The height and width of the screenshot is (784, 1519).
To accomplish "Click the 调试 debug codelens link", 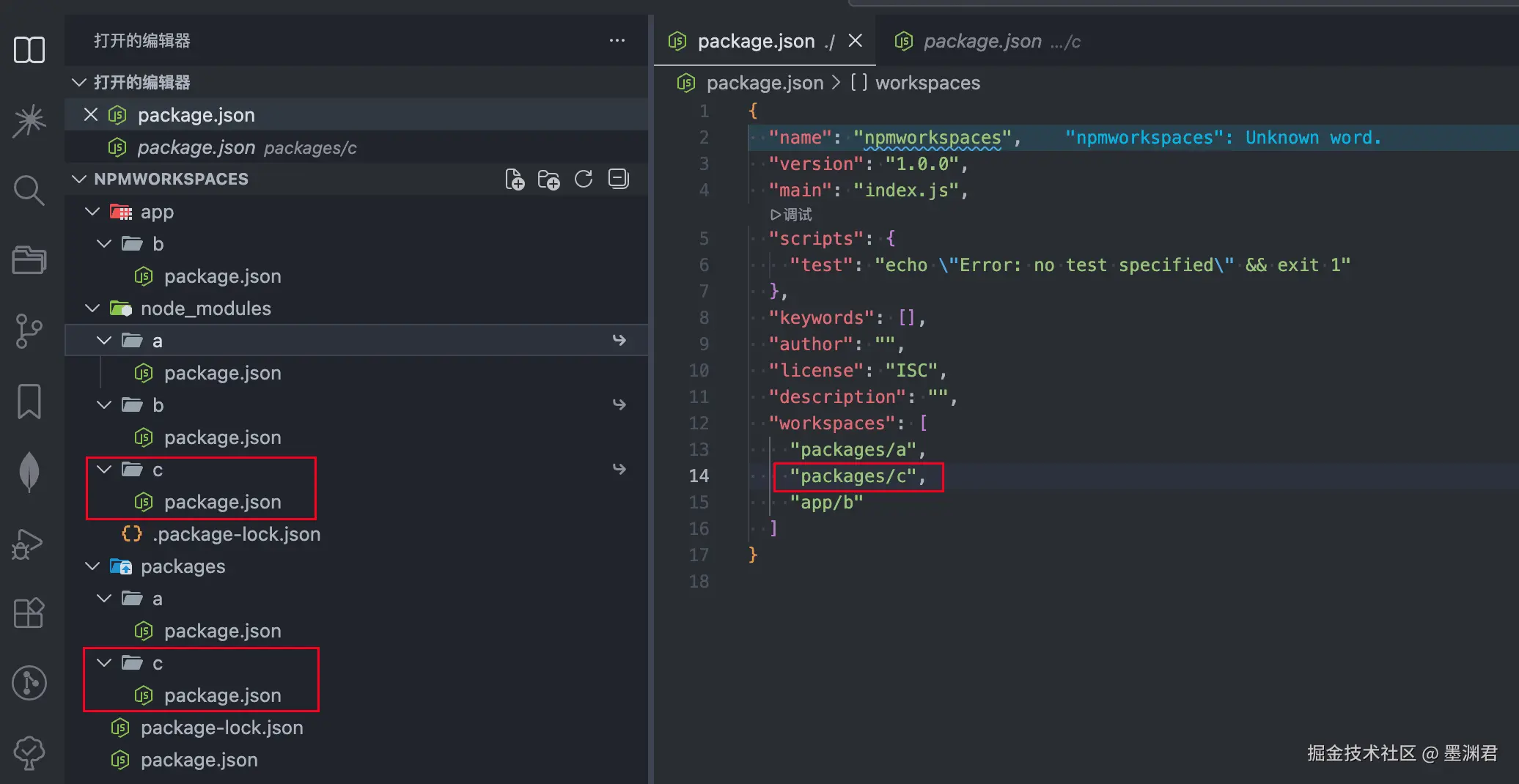I will [792, 215].
